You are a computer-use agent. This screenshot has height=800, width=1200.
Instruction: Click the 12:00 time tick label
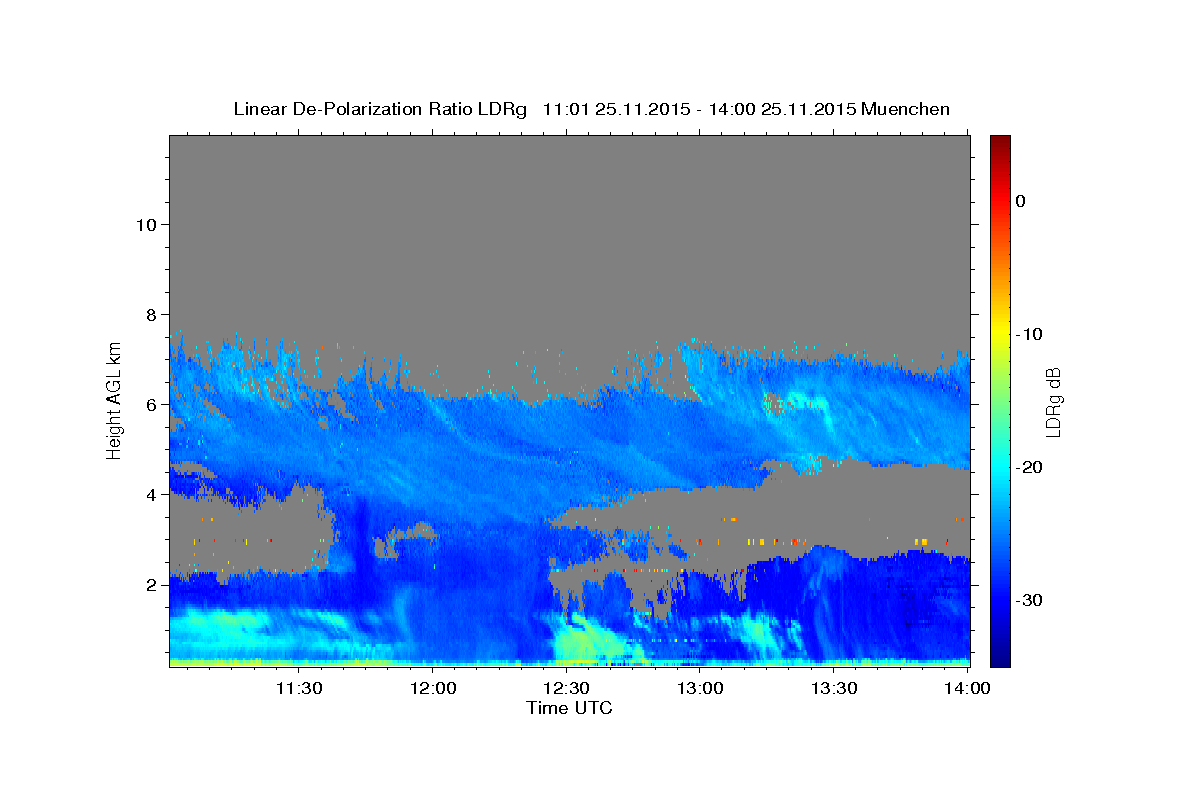pos(433,688)
